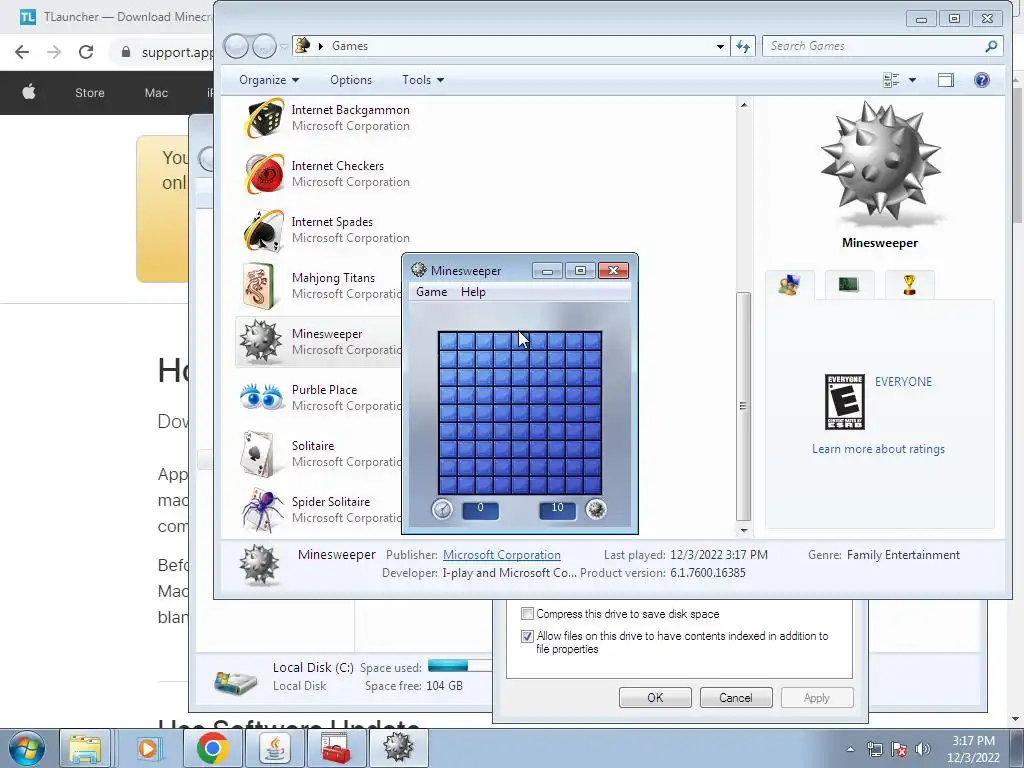
Task: Click the Minesweeper title bar icon
Action: tap(419, 270)
